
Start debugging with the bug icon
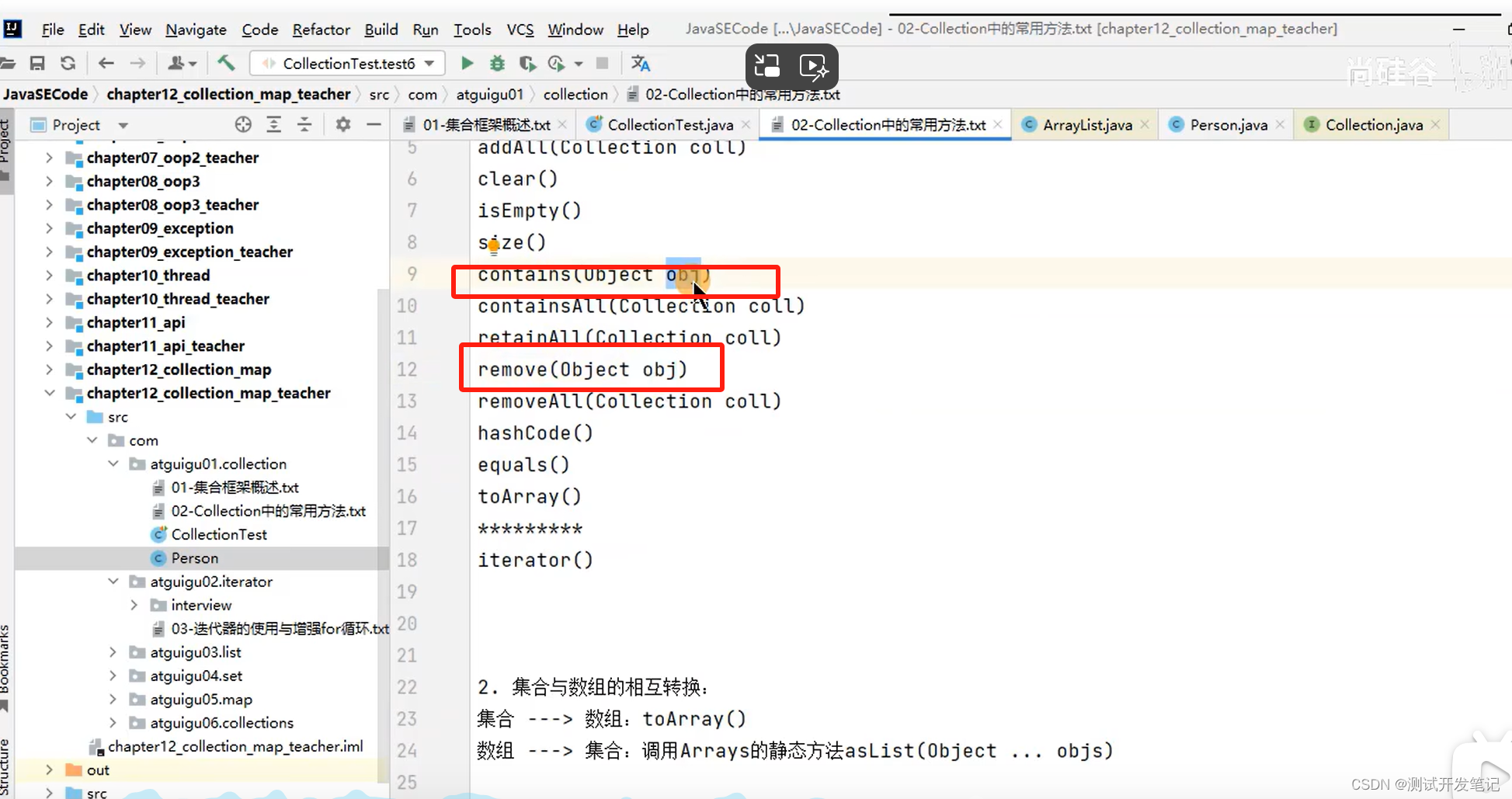click(497, 63)
